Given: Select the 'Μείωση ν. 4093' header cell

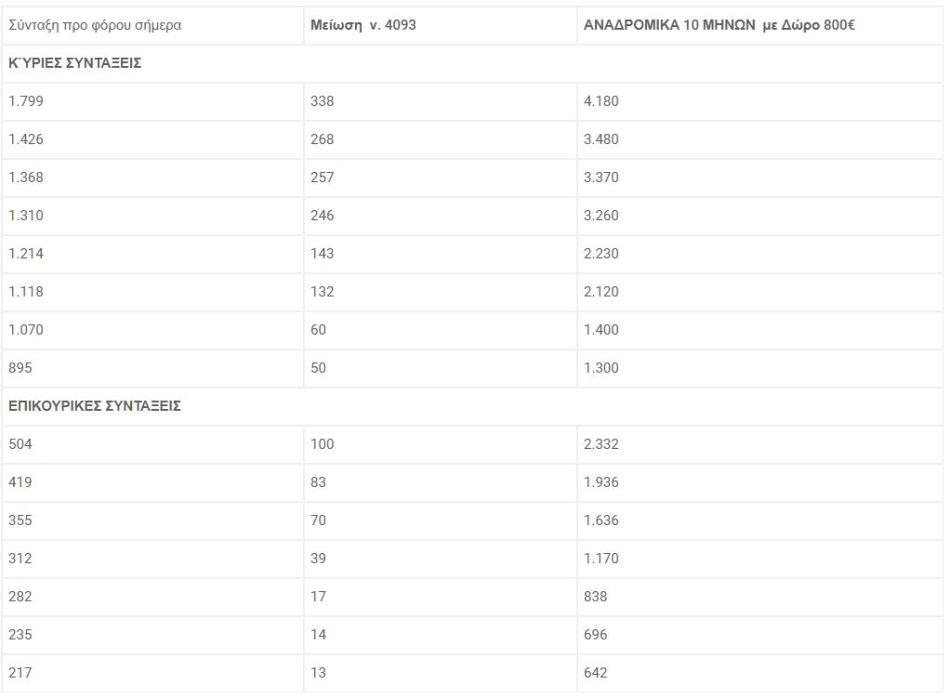Looking at the screenshot, I should (x=440, y=25).
